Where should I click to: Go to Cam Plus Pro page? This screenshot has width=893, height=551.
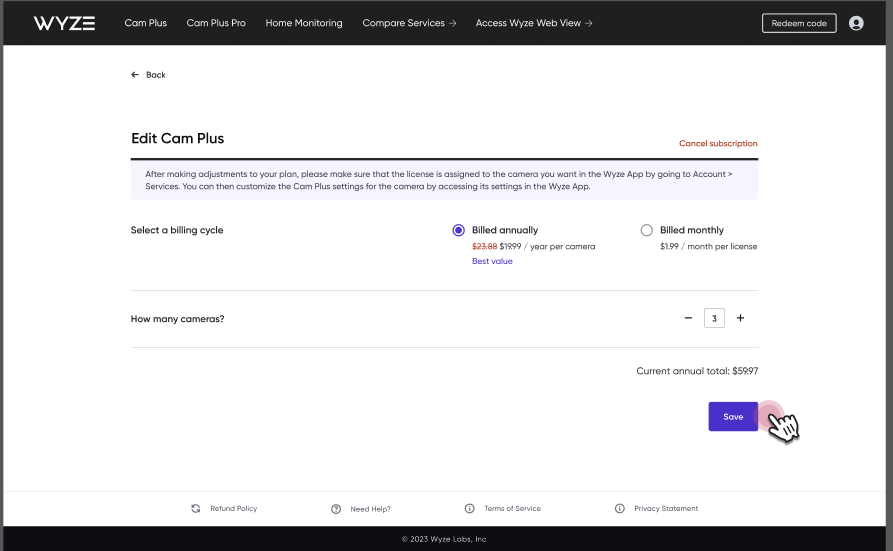point(216,23)
